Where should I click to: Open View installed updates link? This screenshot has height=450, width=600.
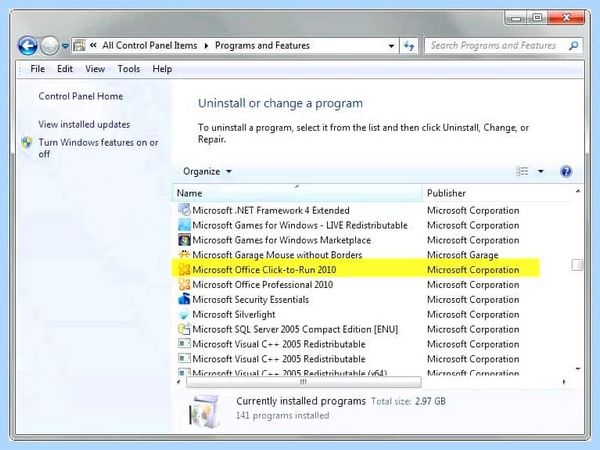click(84, 124)
